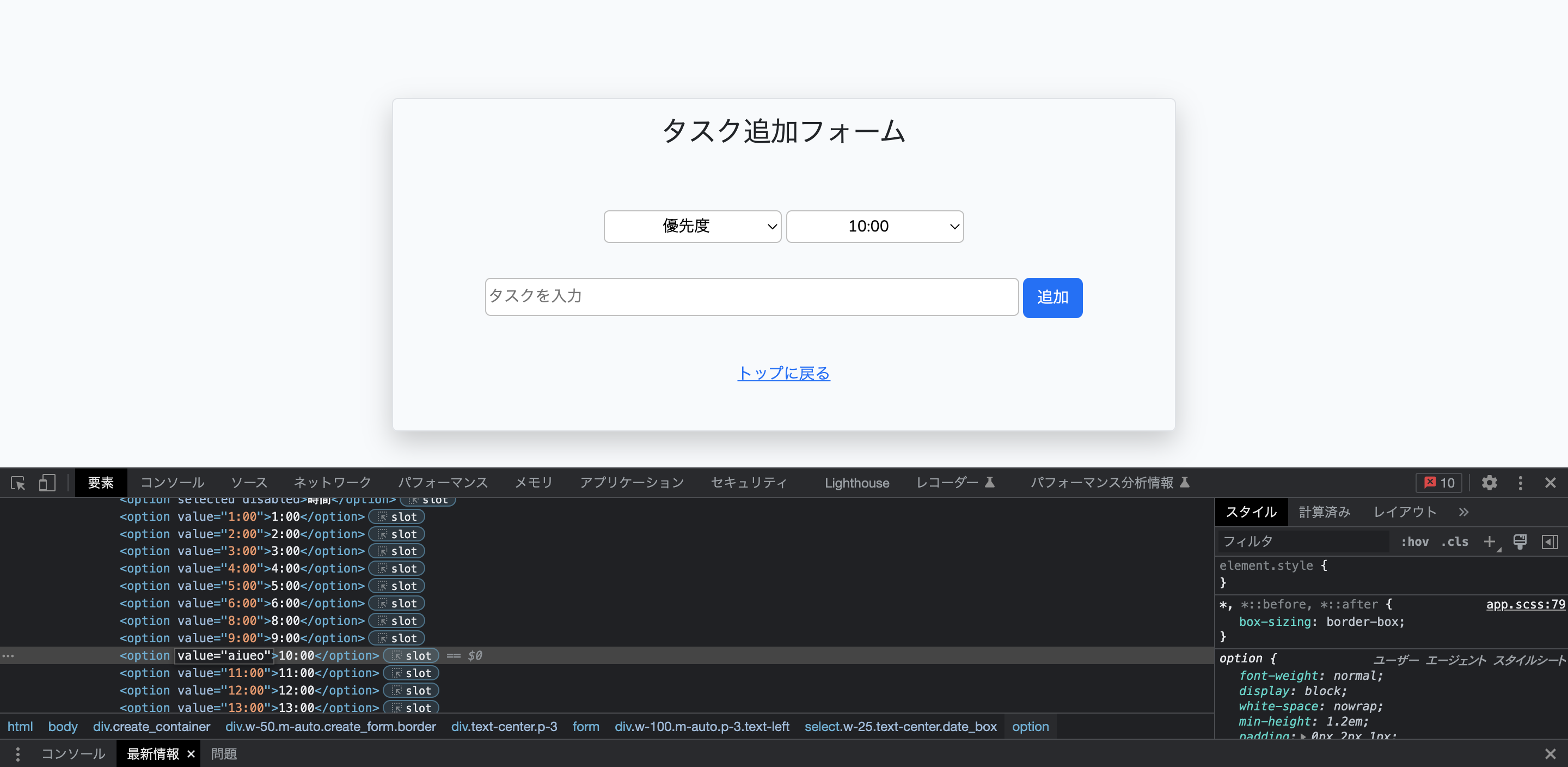The width and height of the screenshot is (1568, 767).
Task: Open the アプリケーション tab
Action: [x=632, y=483]
